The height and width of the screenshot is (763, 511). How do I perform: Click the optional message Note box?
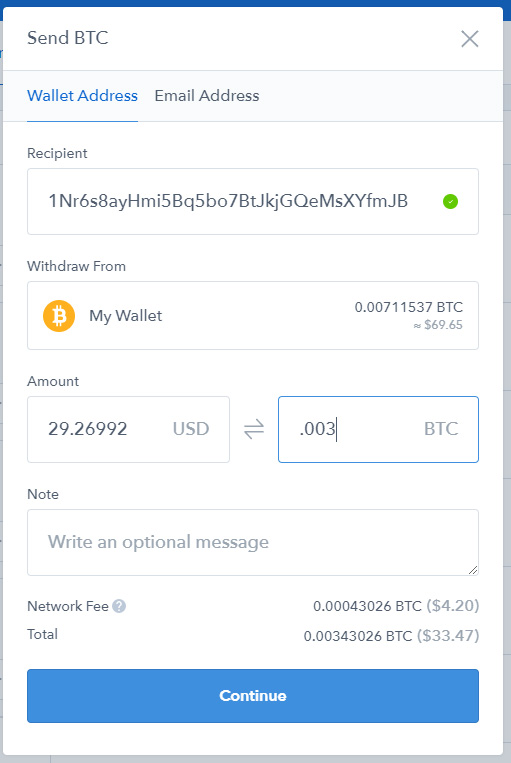tap(253, 543)
